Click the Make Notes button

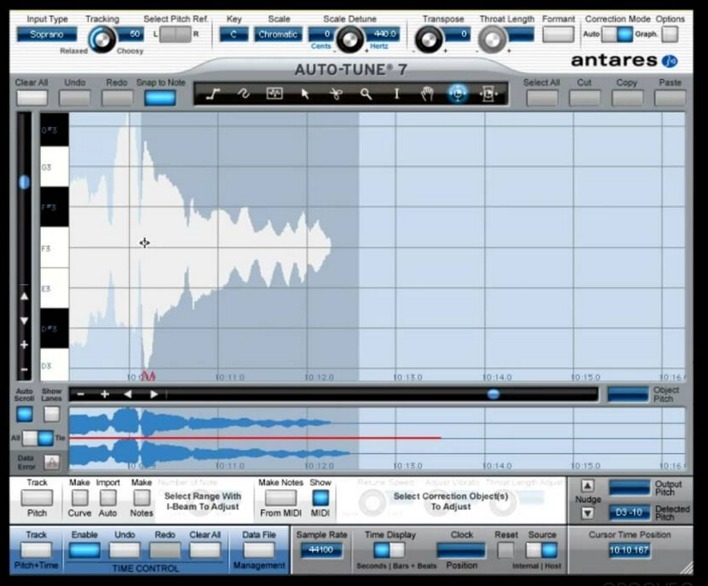click(x=141, y=498)
